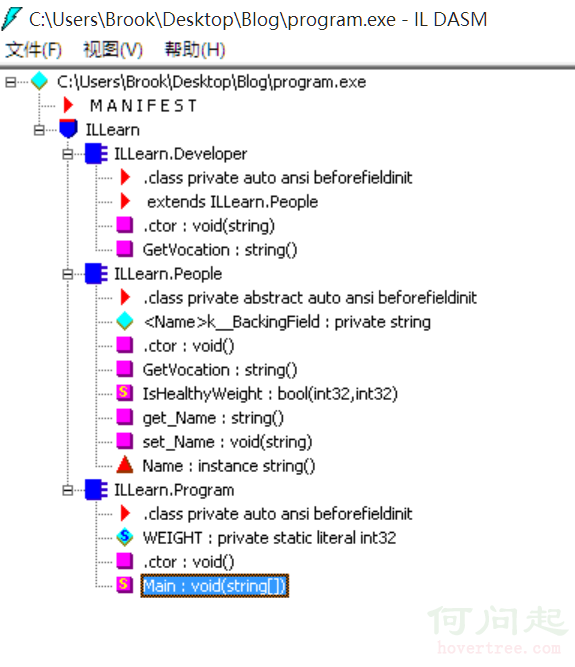Collapse the ILLearn.Program class node

click(68, 490)
